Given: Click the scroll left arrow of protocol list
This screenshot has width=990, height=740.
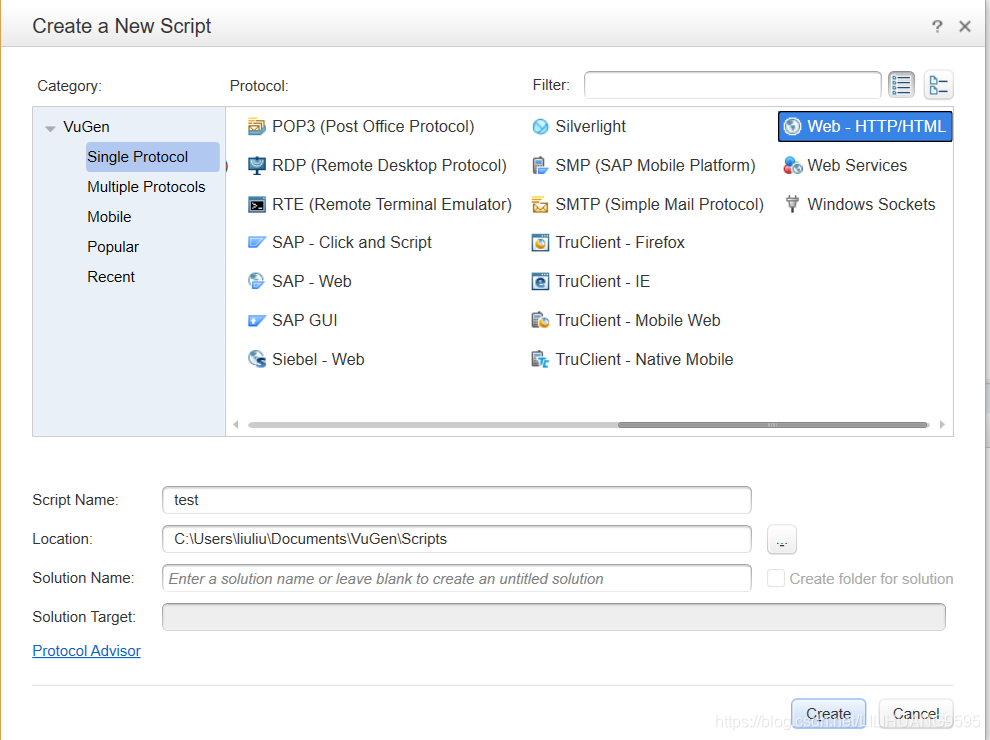Looking at the screenshot, I should (x=236, y=425).
